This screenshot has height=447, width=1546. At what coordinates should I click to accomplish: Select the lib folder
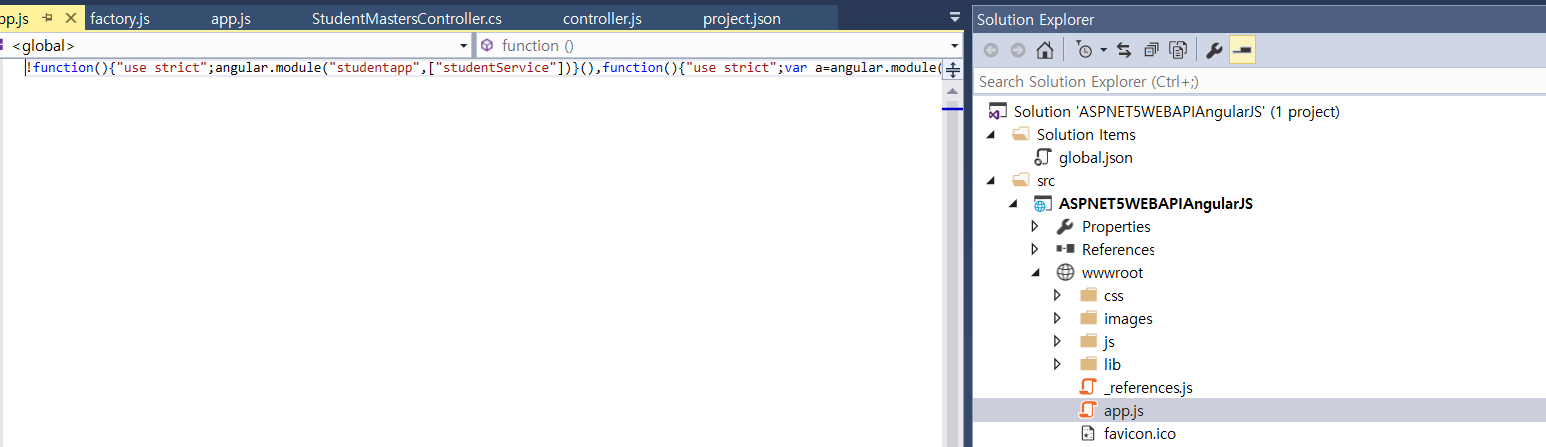[1112, 364]
